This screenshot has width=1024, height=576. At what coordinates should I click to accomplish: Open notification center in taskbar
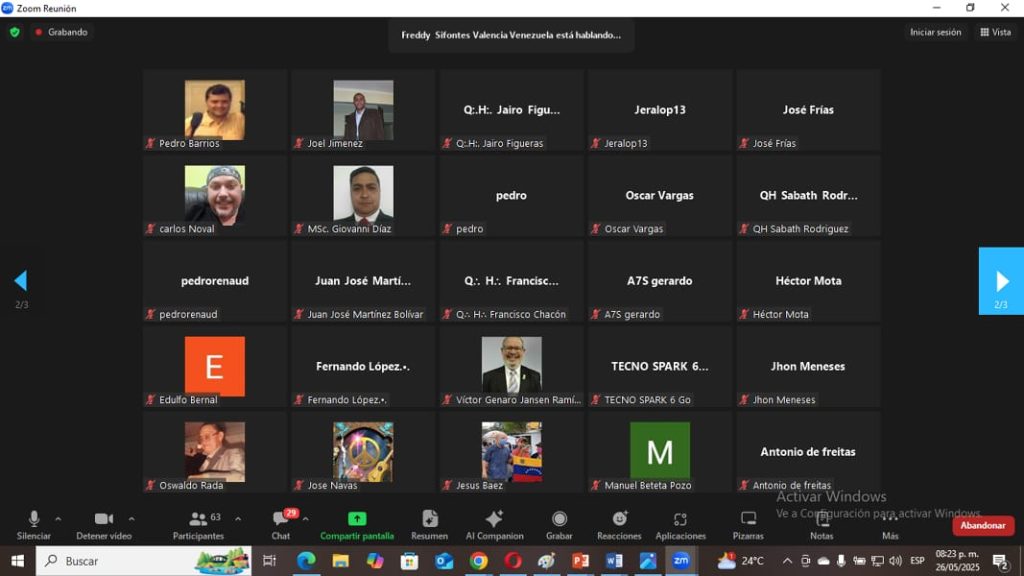click(x=1000, y=561)
